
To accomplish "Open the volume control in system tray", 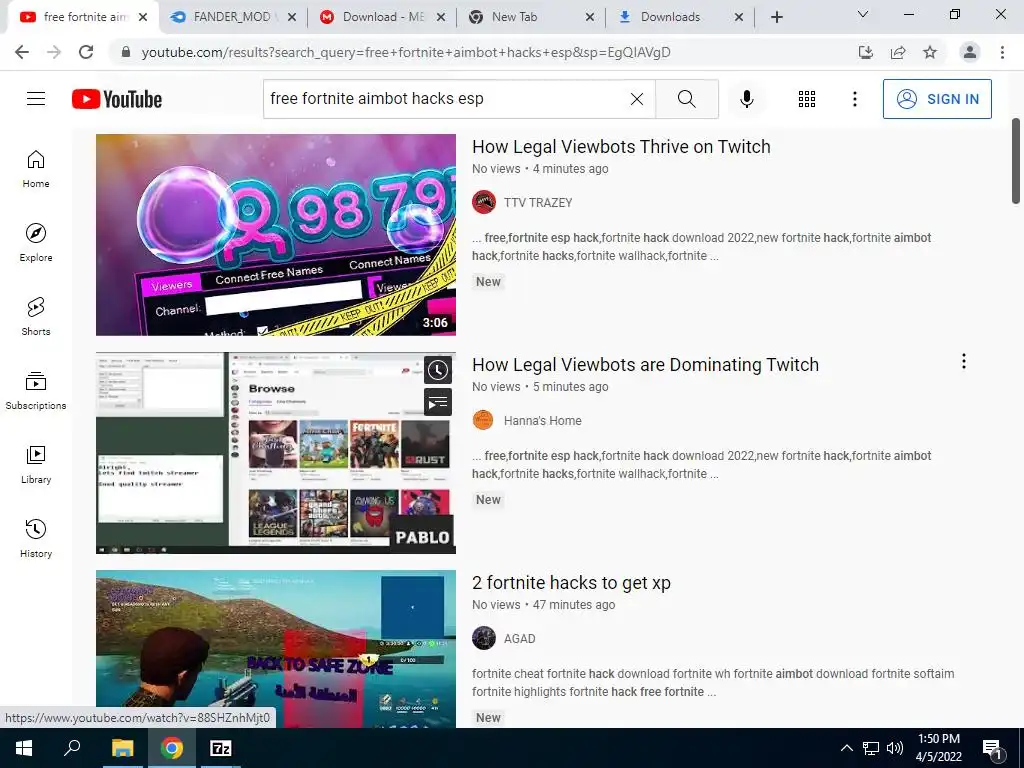I will pos(895,748).
